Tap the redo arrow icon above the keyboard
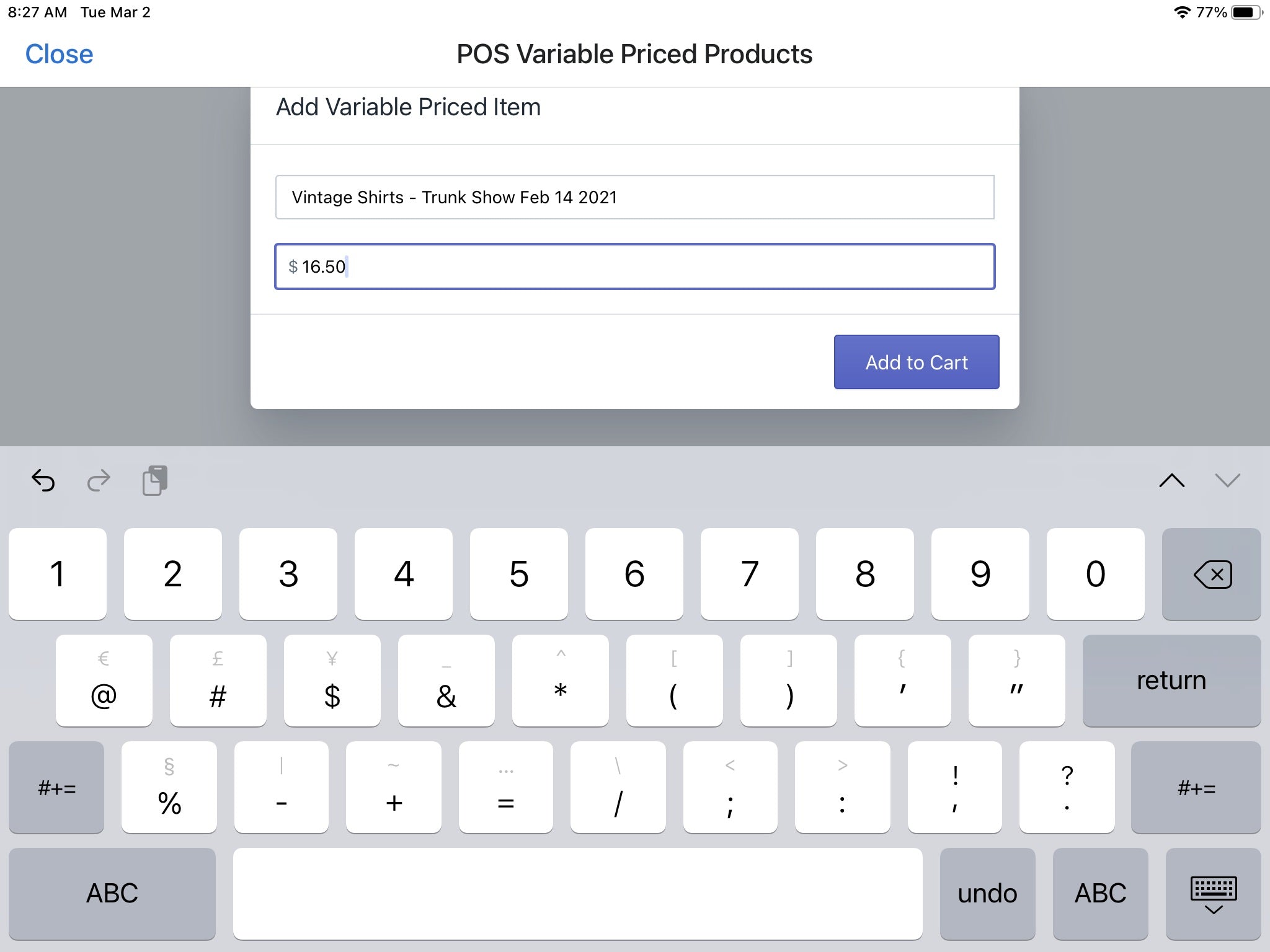 pyautogui.click(x=99, y=480)
